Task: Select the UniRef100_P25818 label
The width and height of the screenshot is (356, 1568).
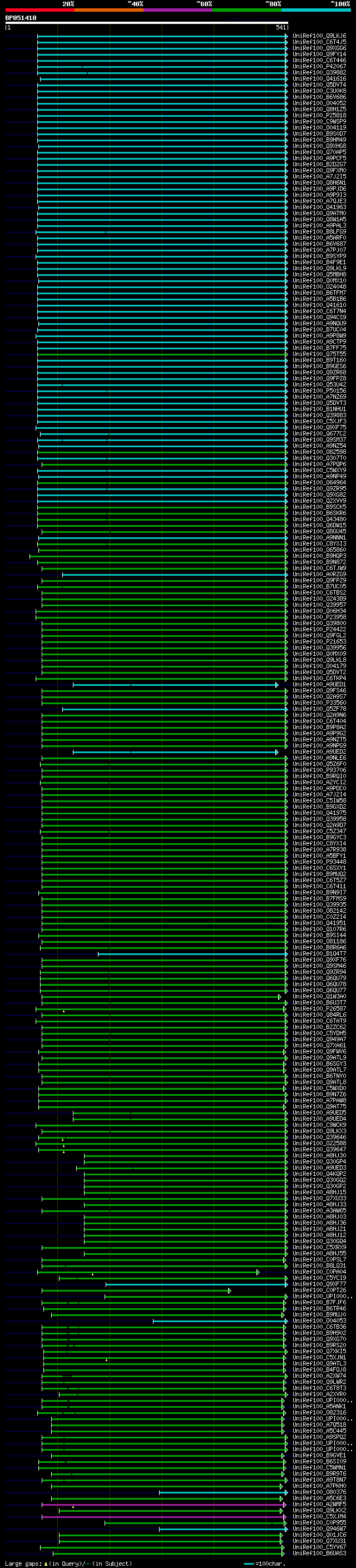Action: (x=319, y=116)
